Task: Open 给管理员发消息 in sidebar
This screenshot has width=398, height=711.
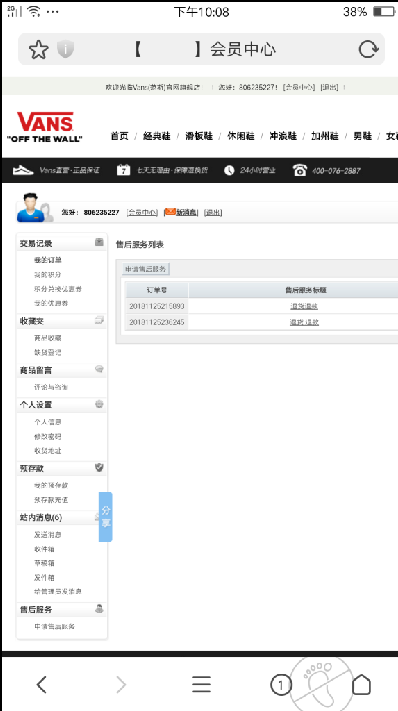Action: point(58,592)
